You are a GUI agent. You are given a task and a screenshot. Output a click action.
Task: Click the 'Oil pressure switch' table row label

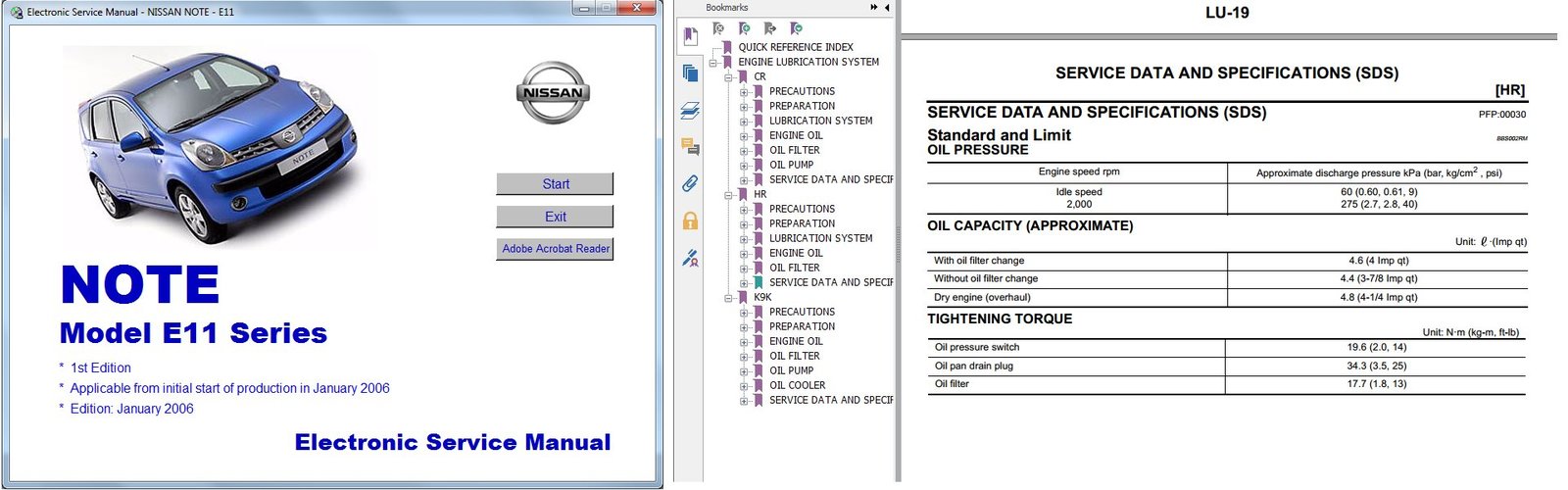coord(976,347)
